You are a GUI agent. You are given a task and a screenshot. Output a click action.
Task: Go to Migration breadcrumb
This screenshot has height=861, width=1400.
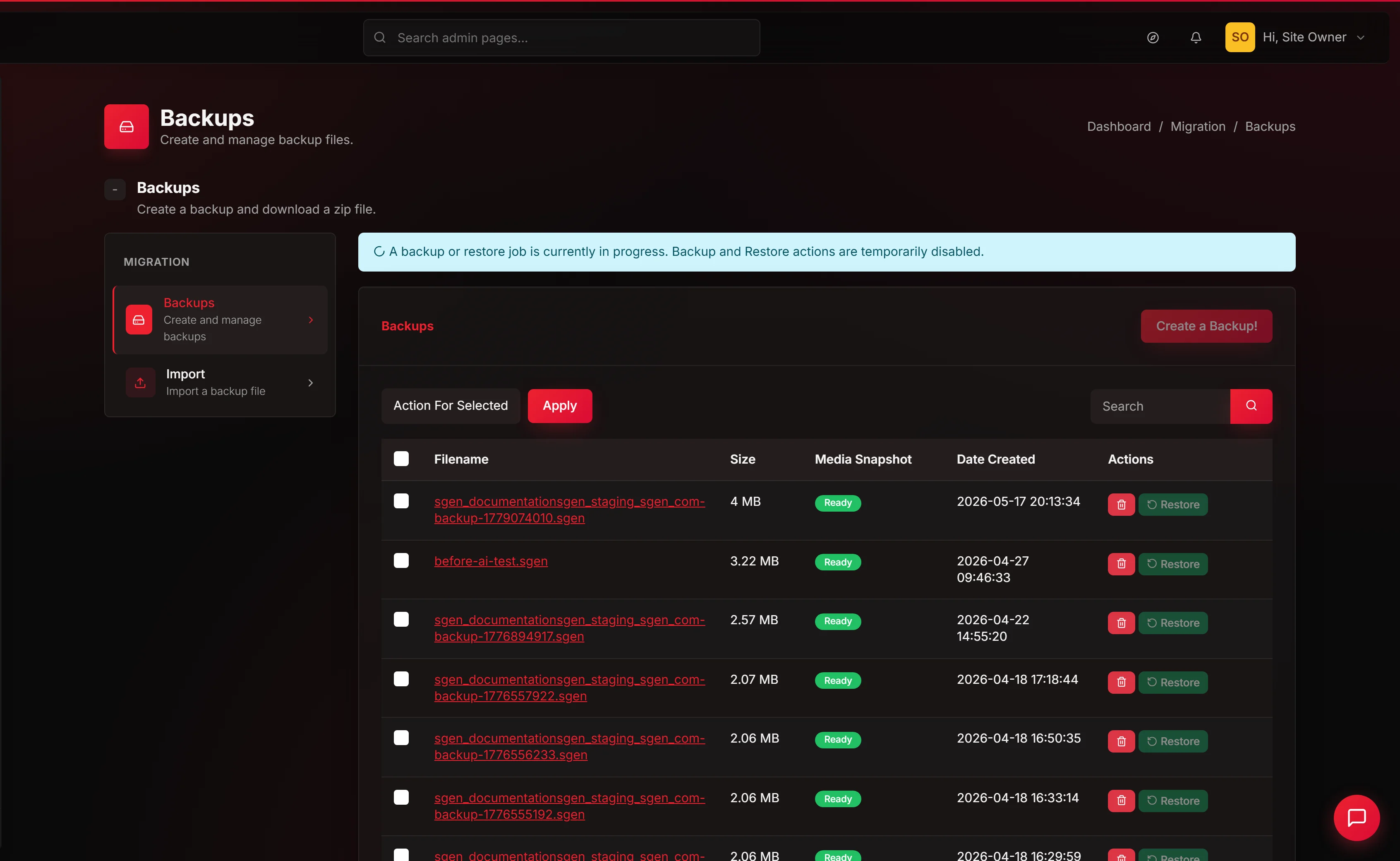1198,126
